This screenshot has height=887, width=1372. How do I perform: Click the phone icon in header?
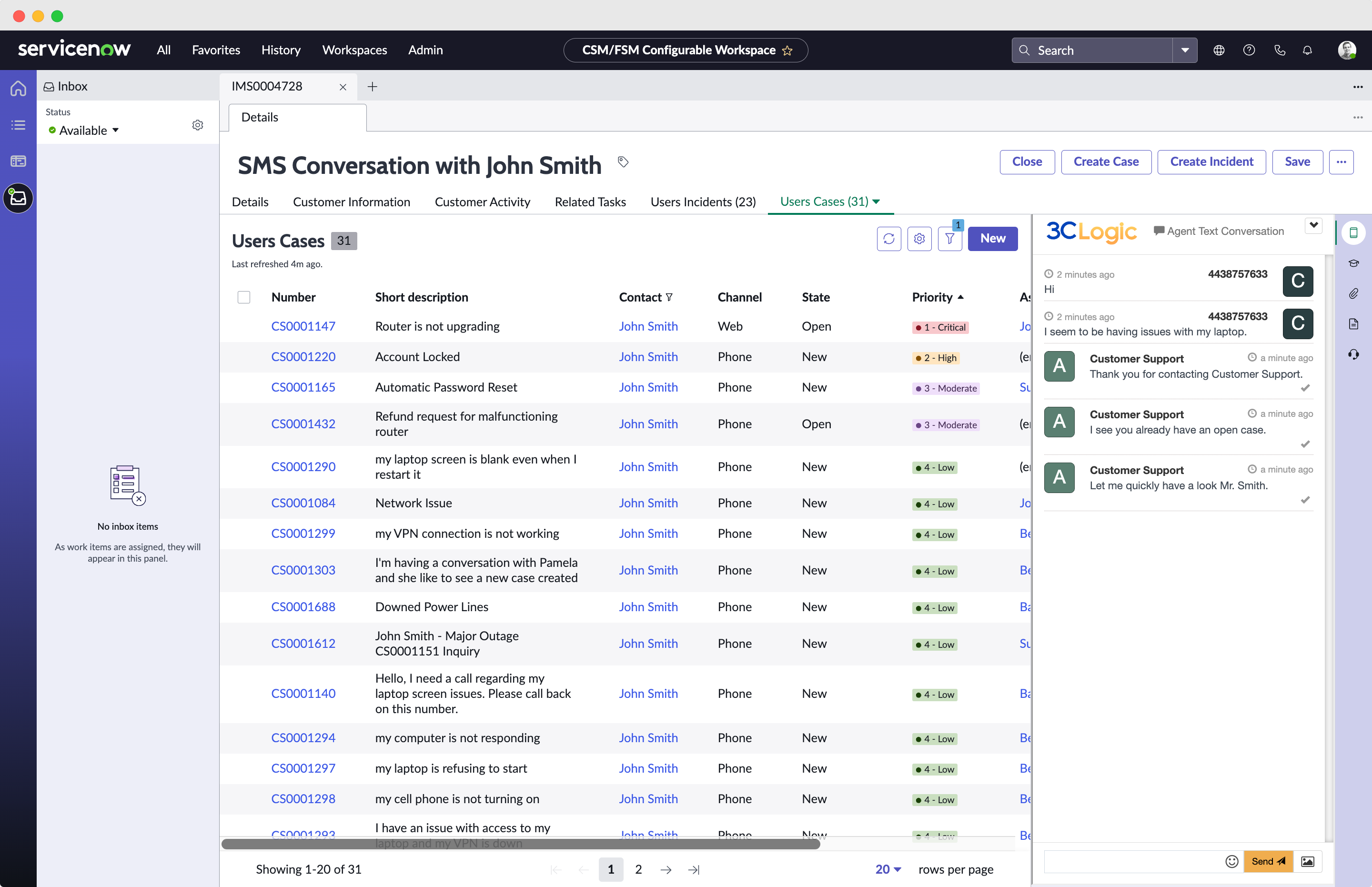[1280, 50]
